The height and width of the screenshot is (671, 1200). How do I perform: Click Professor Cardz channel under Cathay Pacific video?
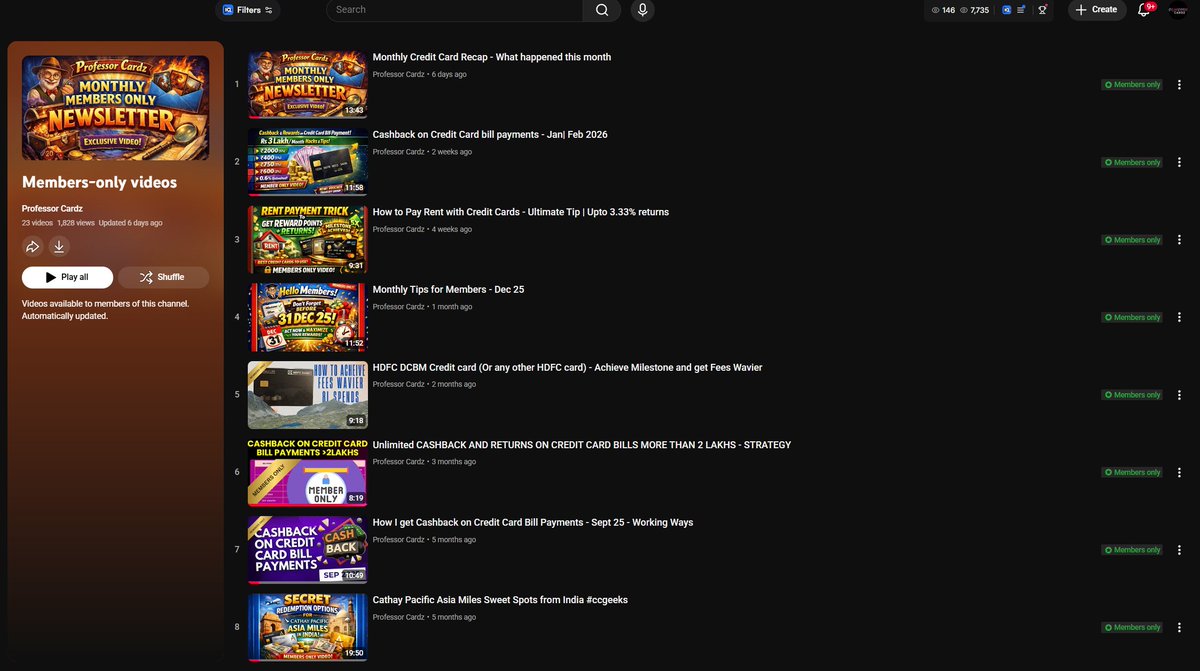(x=399, y=617)
